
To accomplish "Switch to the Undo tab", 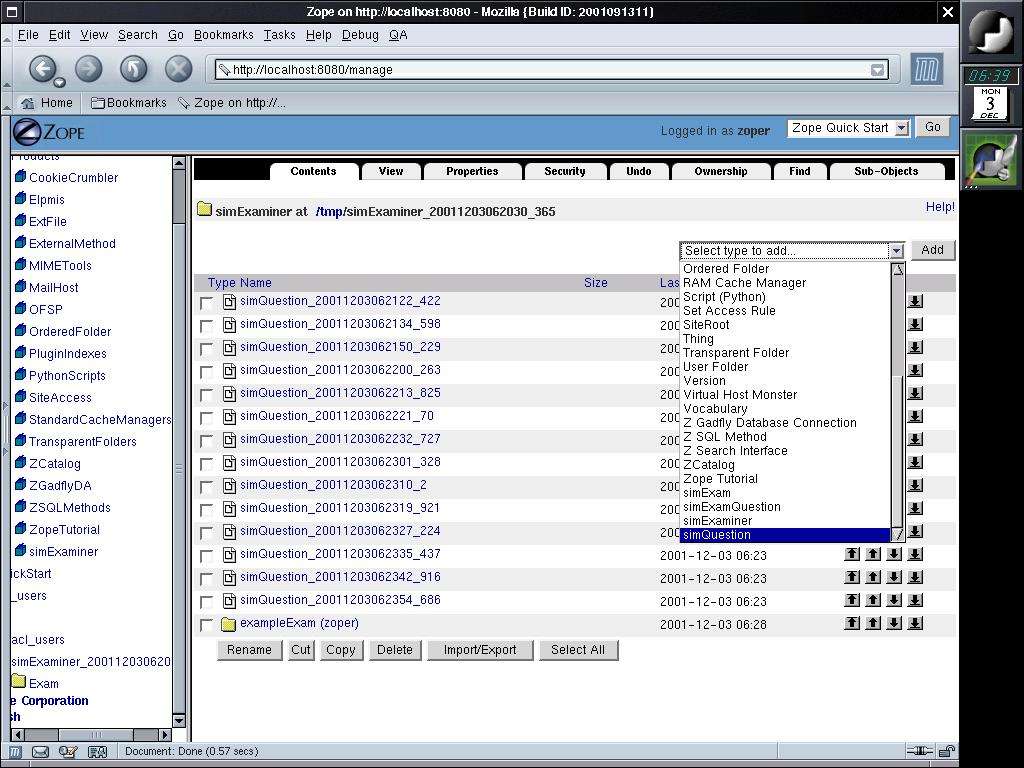I will coord(639,171).
